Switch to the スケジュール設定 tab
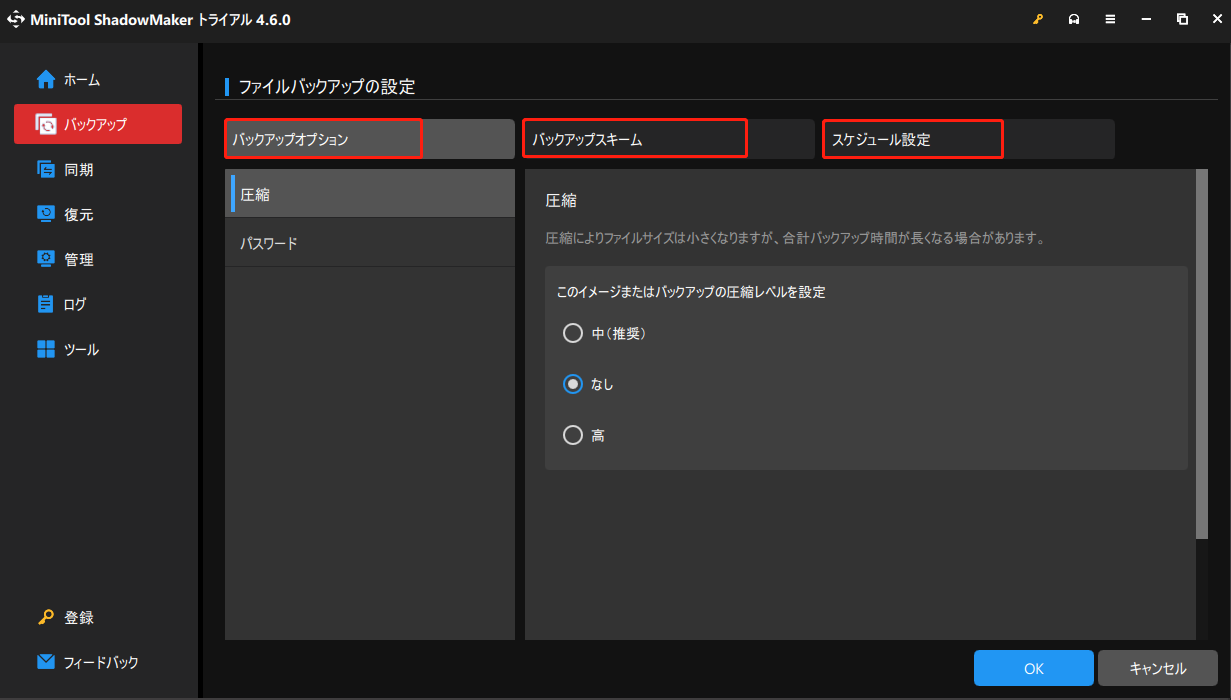 click(969, 139)
